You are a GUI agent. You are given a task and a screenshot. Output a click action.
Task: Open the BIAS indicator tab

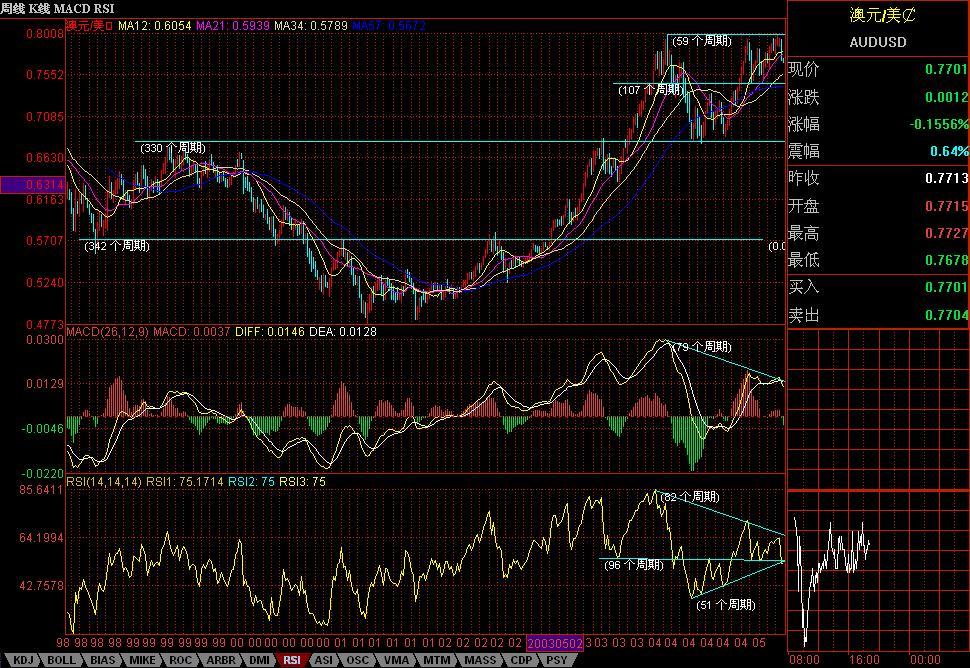[x=102, y=660]
